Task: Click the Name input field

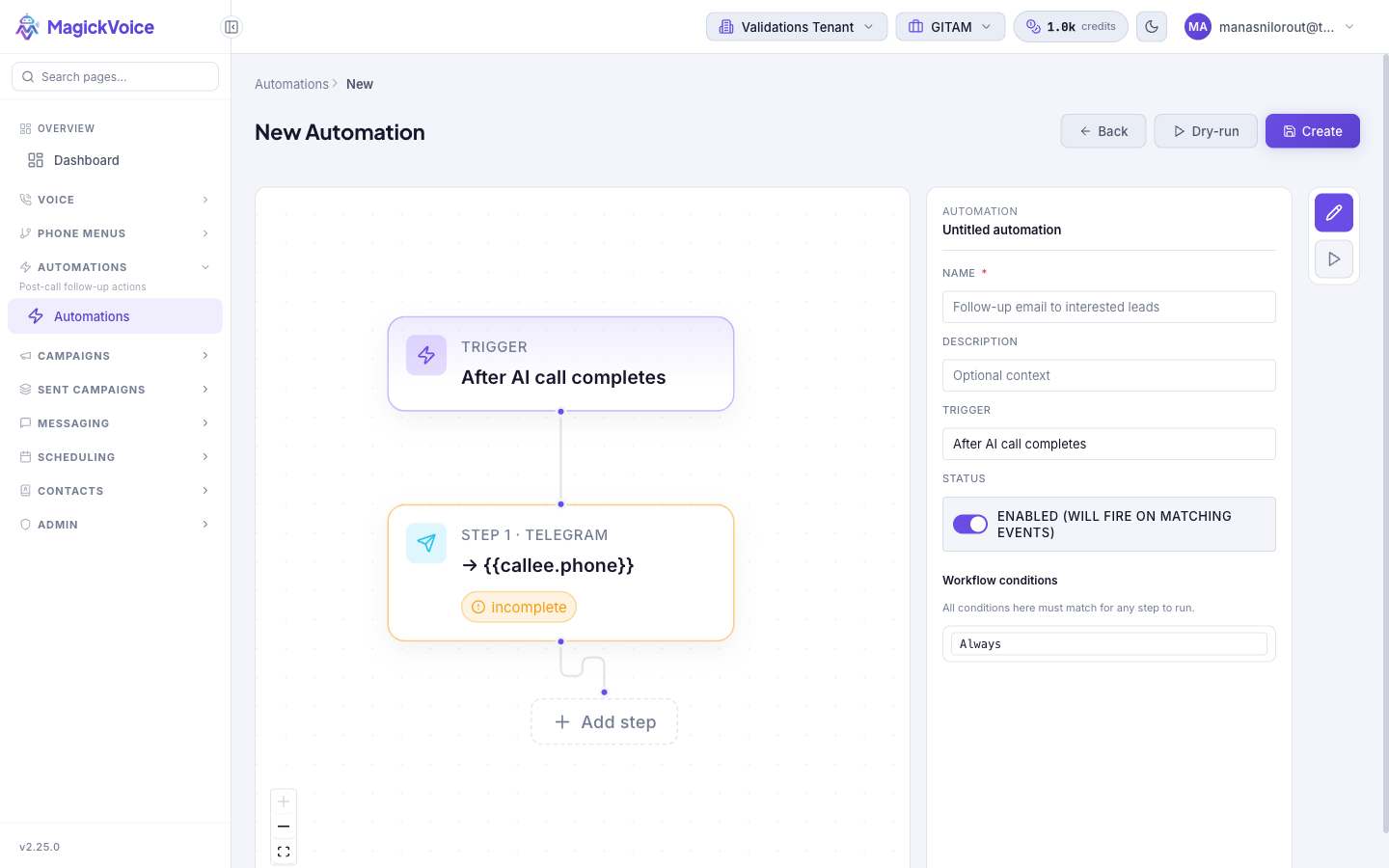Action: click(1109, 307)
